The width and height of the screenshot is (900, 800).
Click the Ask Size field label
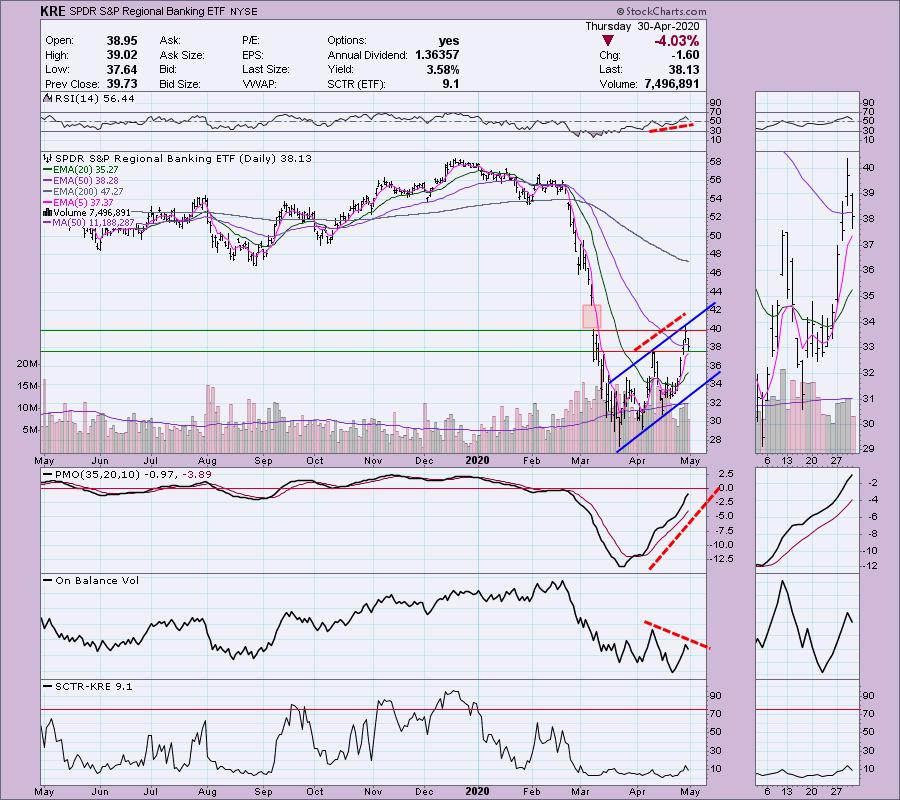tap(182, 55)
